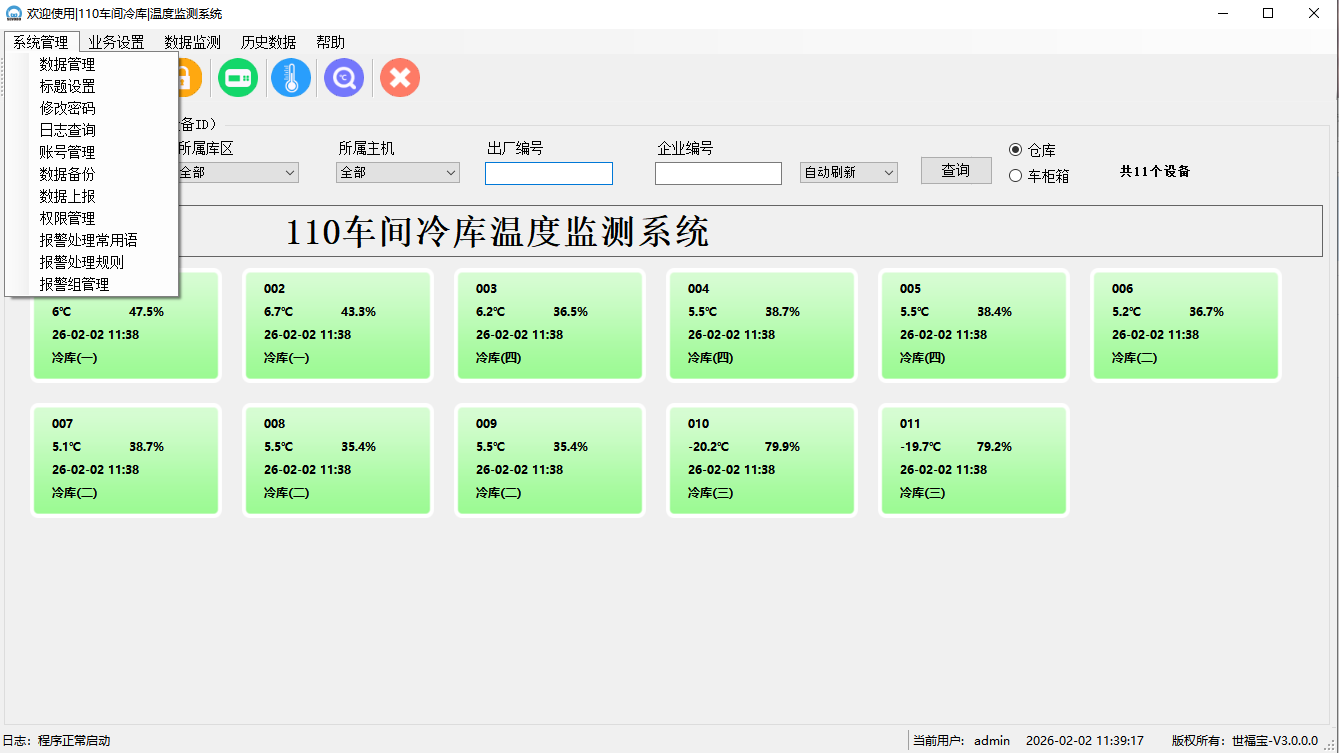1339x753 pixels.
Task: Open the 自动刷新 dropdown
Action: coord(848,173)
